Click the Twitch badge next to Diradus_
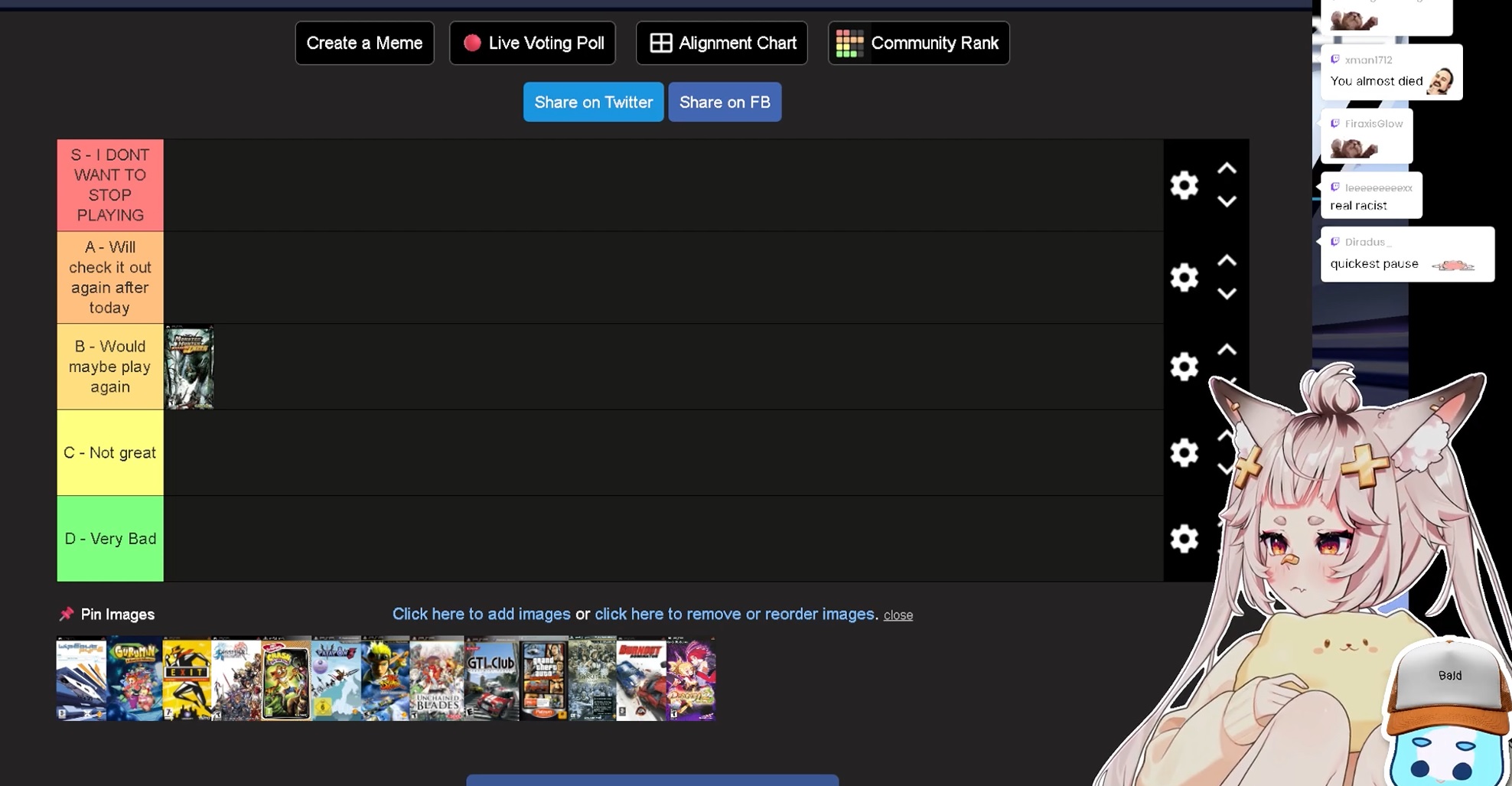 [x=1335, y=242]
